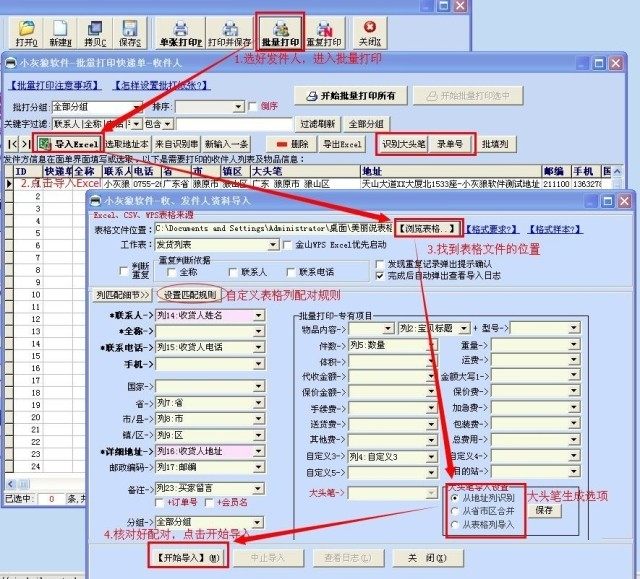
Task: Click the 关闭 button in import dialog
Action: point(427,558)
